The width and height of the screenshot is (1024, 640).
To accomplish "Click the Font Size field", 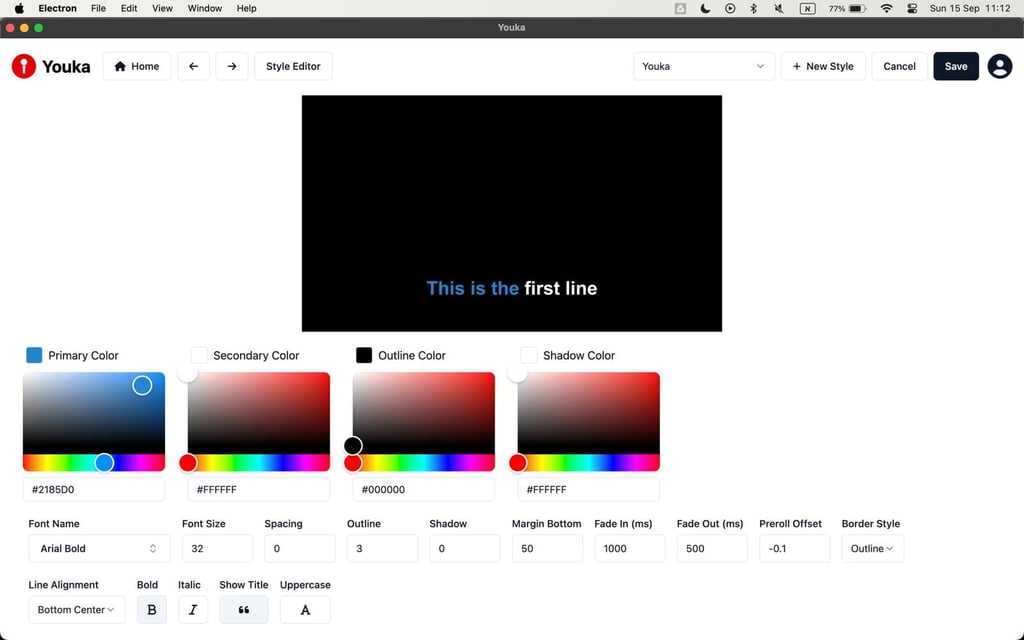I will (217, 549).
